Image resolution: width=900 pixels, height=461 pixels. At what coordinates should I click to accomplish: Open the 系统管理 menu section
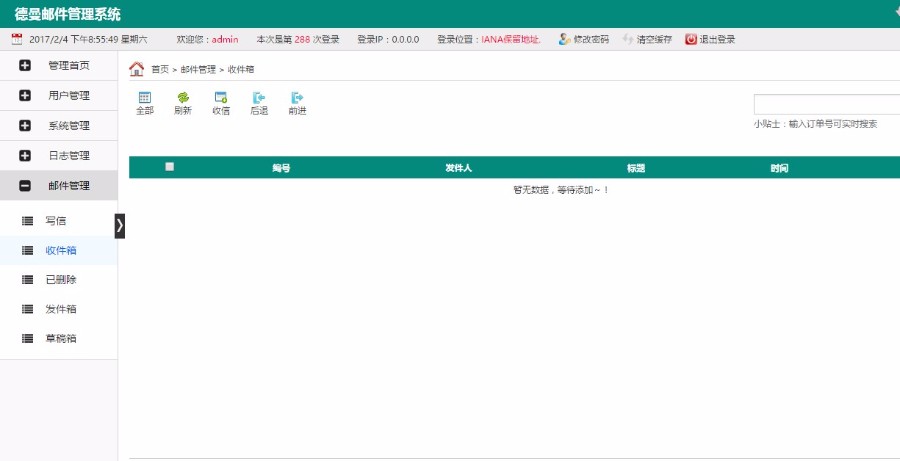[x=59, y=125]
